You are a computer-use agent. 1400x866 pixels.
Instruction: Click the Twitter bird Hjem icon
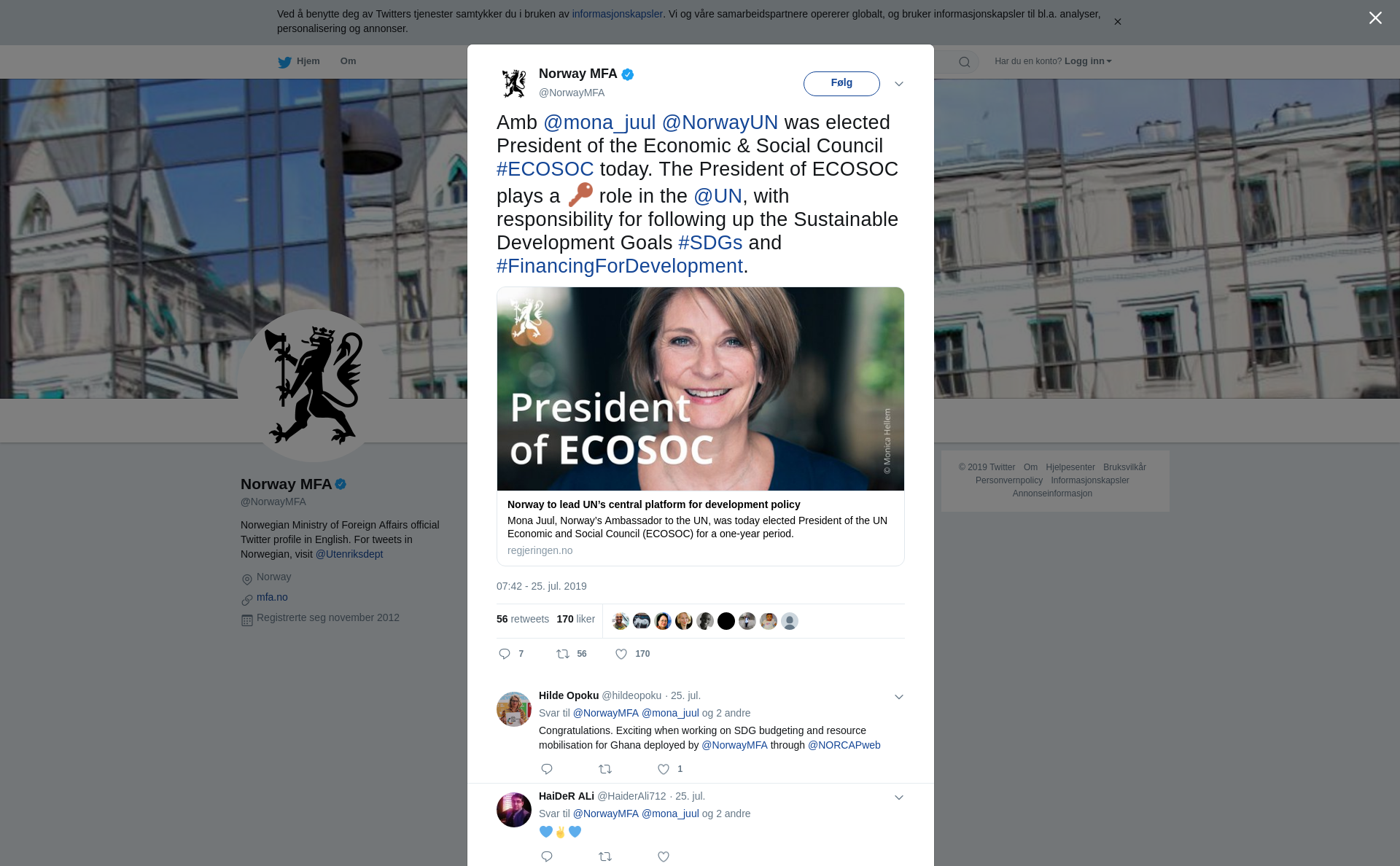point(284,63)
